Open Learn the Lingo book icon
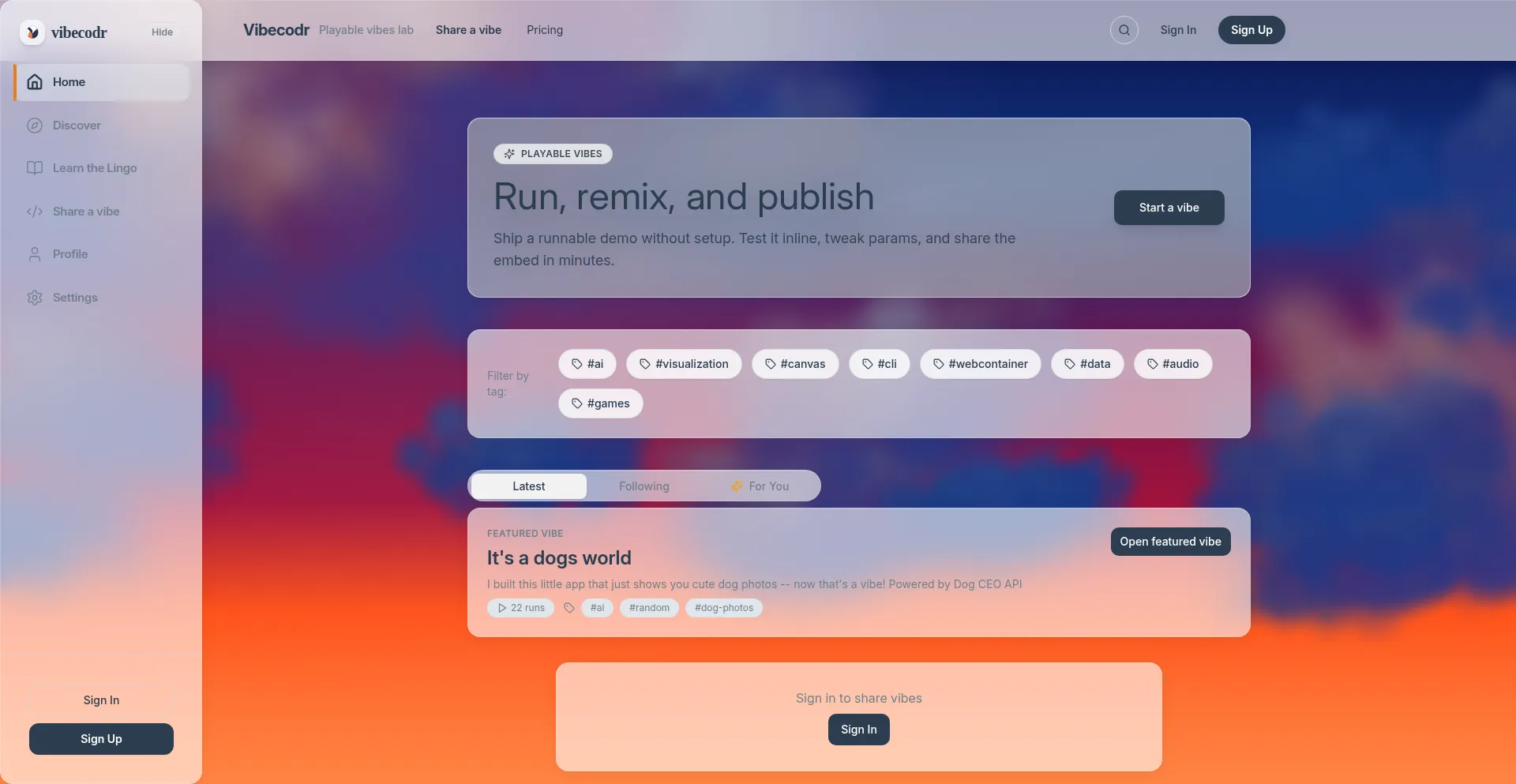Viewport: 1516px width, 784px height. (x=35, y=168)
